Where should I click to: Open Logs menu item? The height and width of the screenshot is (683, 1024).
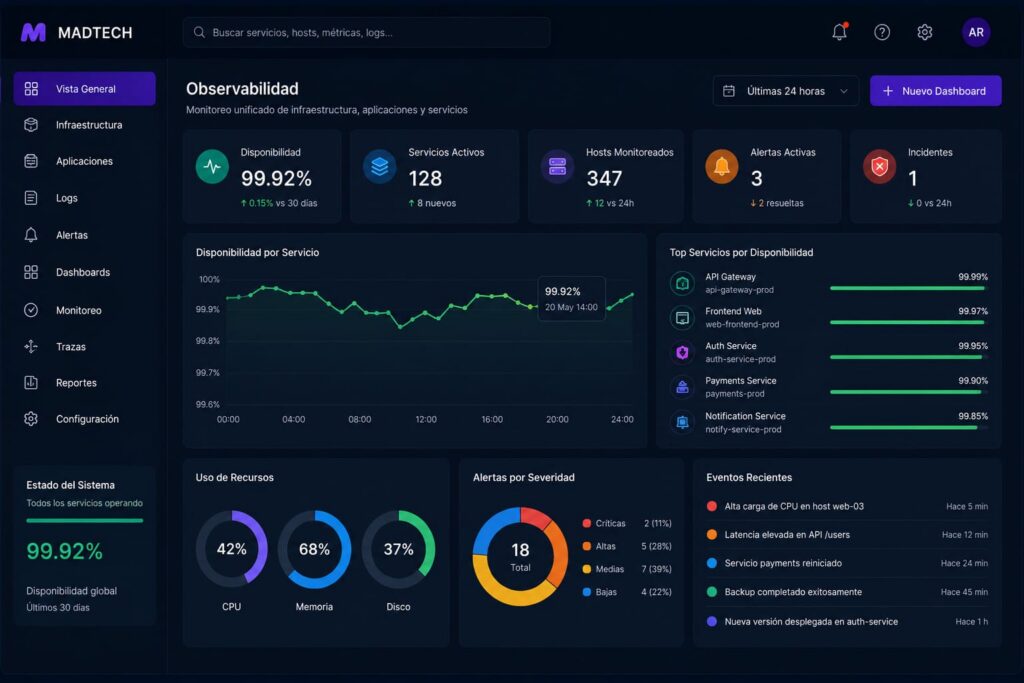tap(84, 197)
